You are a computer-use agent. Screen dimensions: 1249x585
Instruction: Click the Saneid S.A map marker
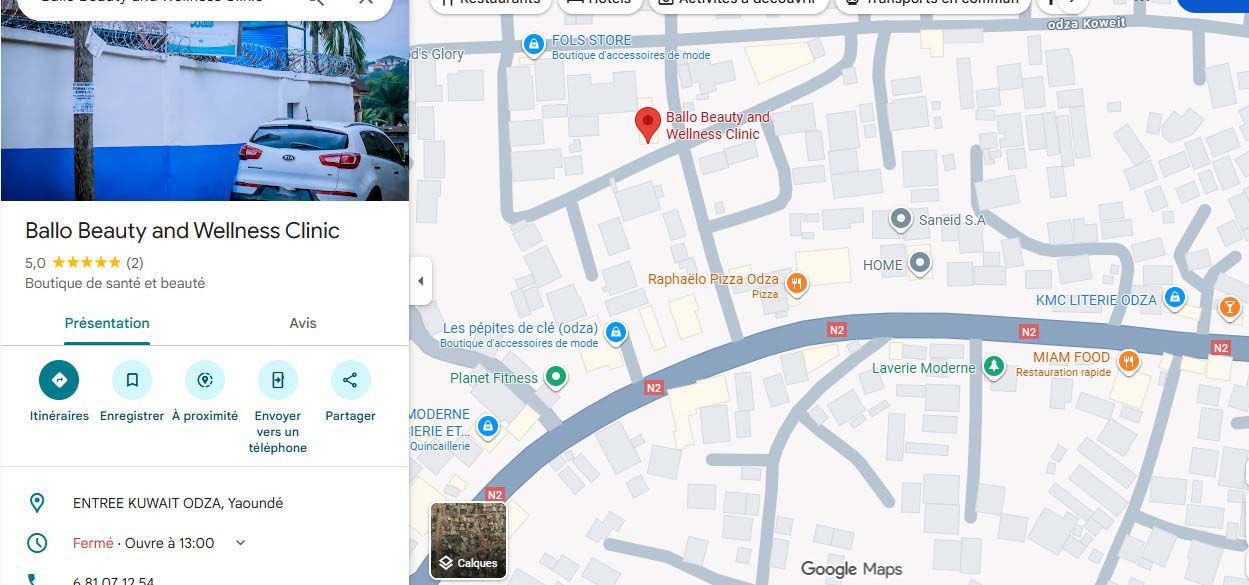[900, 219]
